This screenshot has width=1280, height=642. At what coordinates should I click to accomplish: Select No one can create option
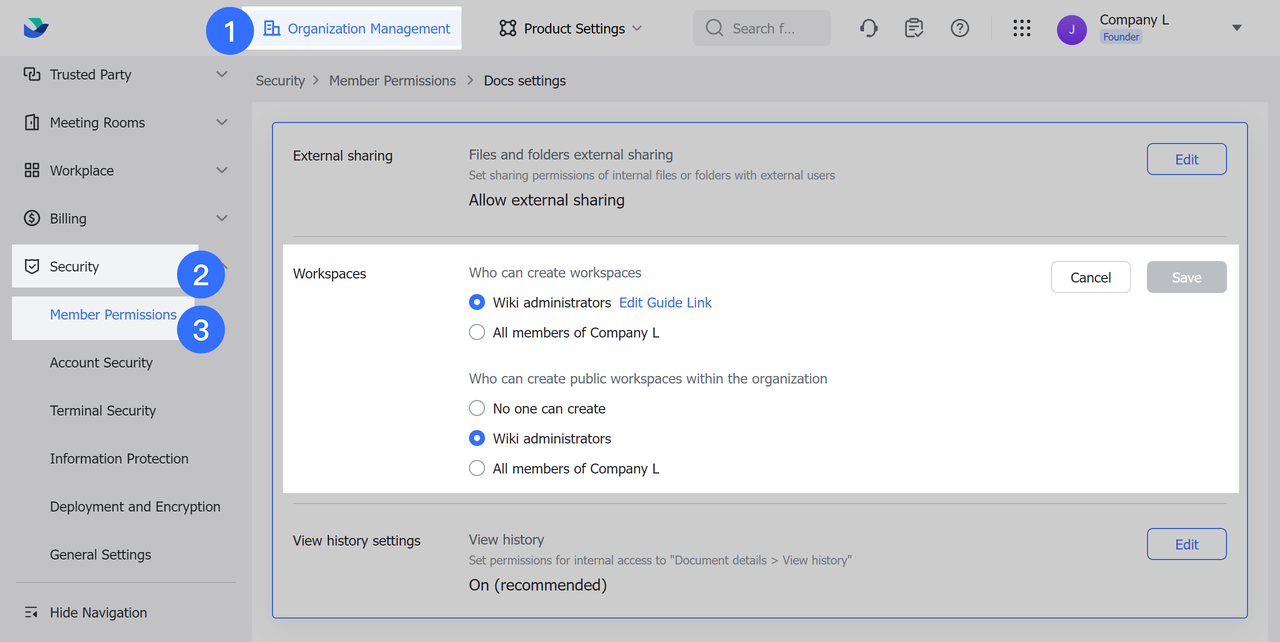point(477,408)
